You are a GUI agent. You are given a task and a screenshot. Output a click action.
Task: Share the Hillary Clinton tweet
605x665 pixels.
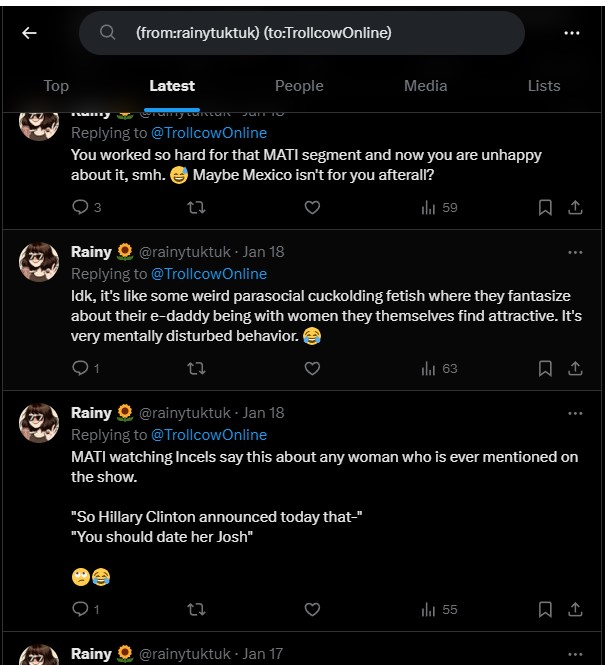coord(575,608)
